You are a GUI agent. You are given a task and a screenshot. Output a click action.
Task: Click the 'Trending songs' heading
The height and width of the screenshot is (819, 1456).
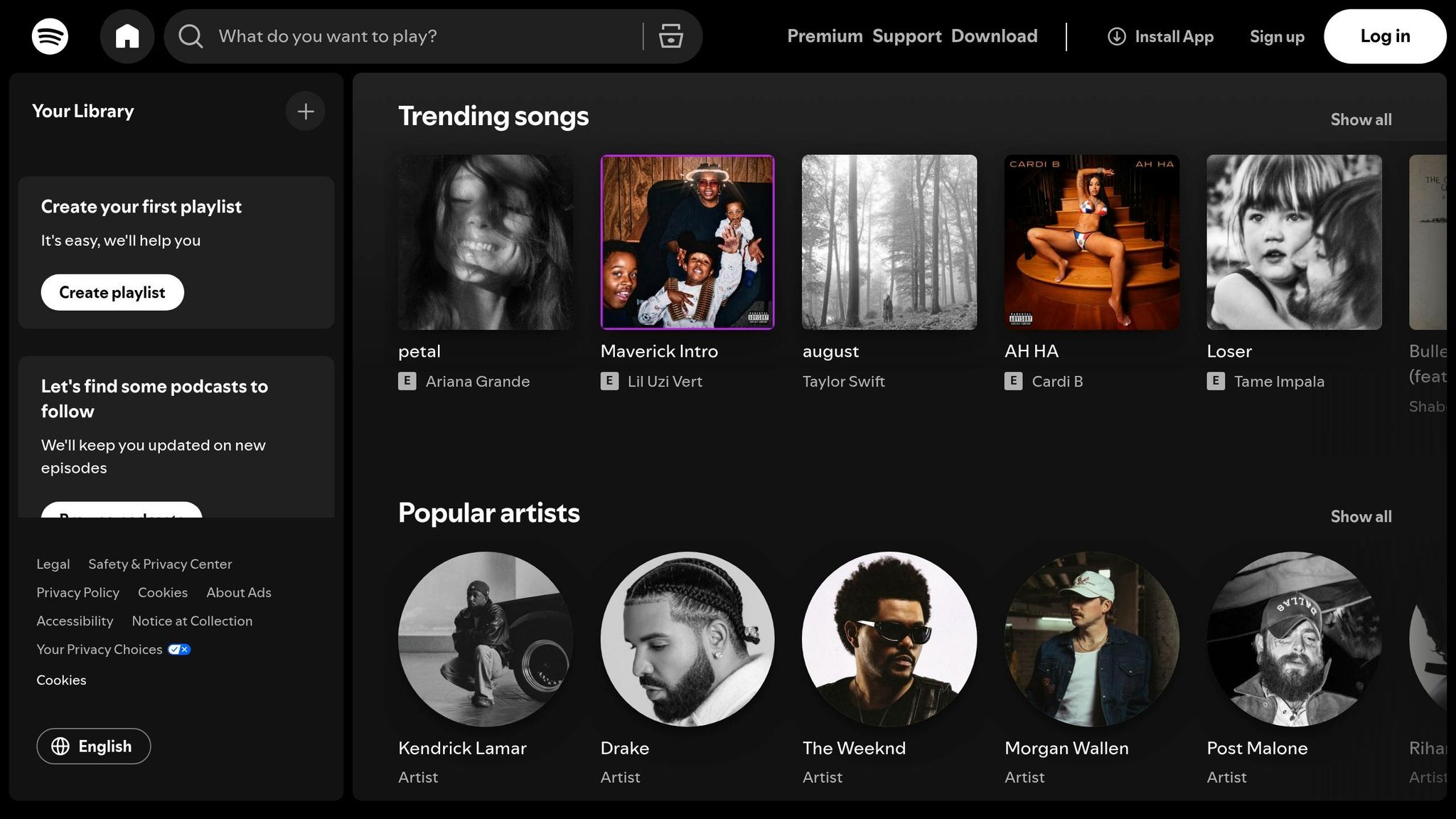point(493,117)
